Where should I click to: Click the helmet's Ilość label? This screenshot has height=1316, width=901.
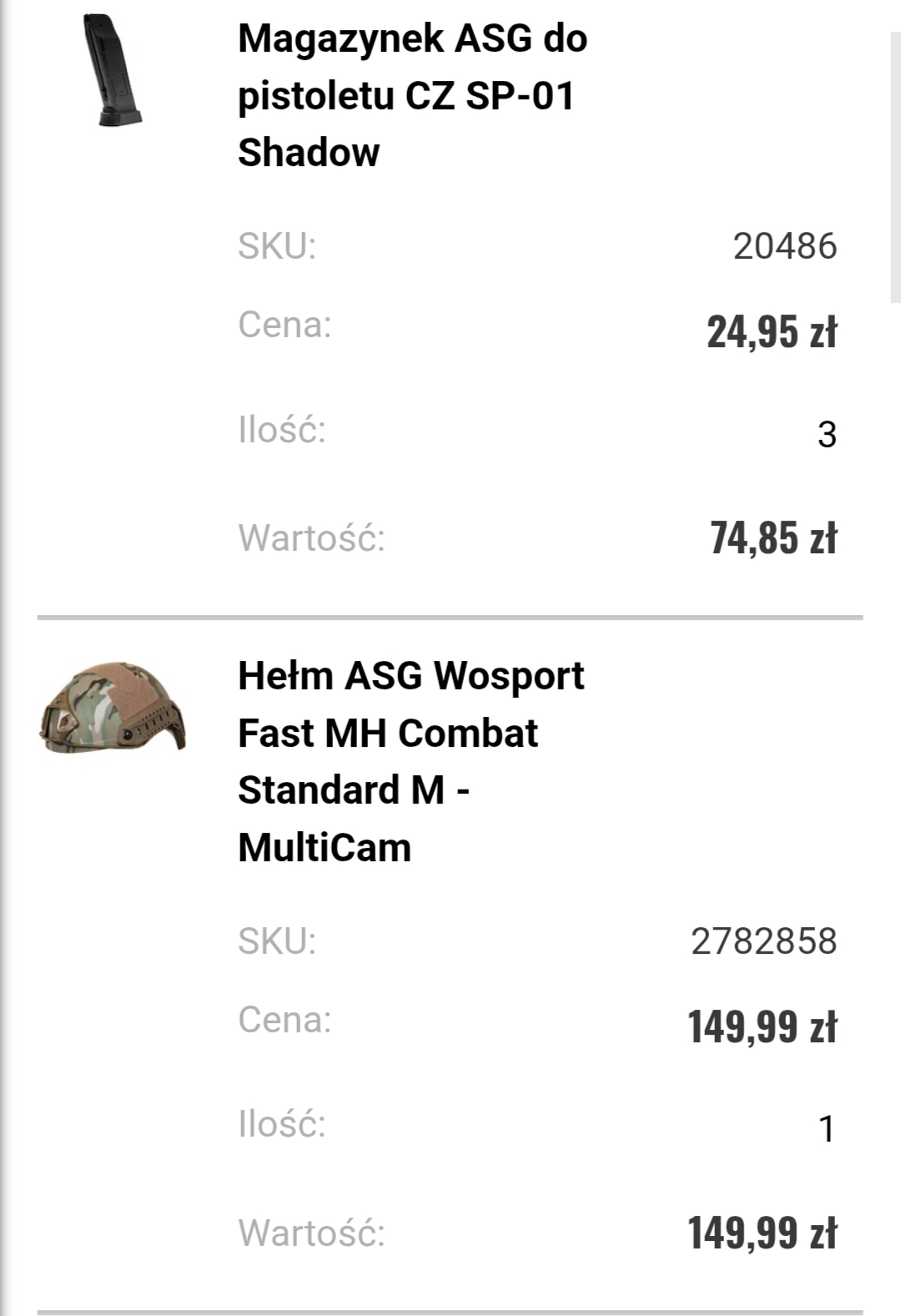pyautogui.click(x=282, y=1125)
